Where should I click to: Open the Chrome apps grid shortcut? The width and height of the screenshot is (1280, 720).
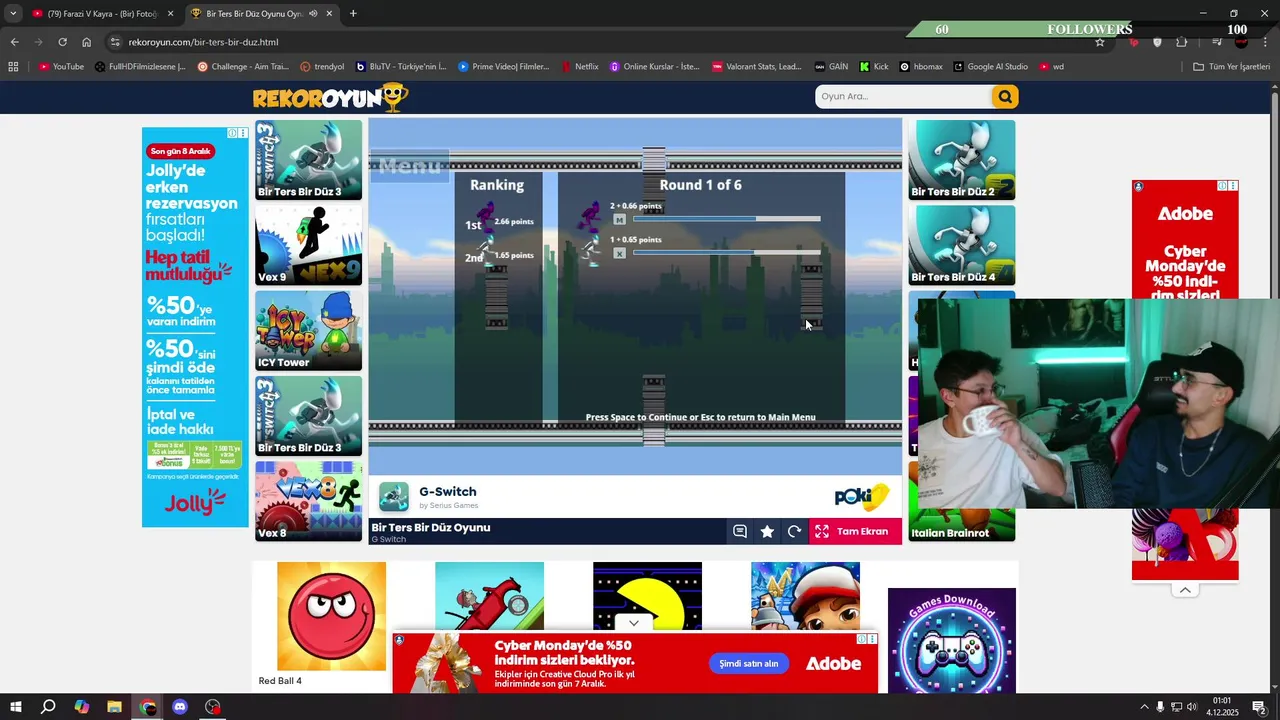(13, 67)
